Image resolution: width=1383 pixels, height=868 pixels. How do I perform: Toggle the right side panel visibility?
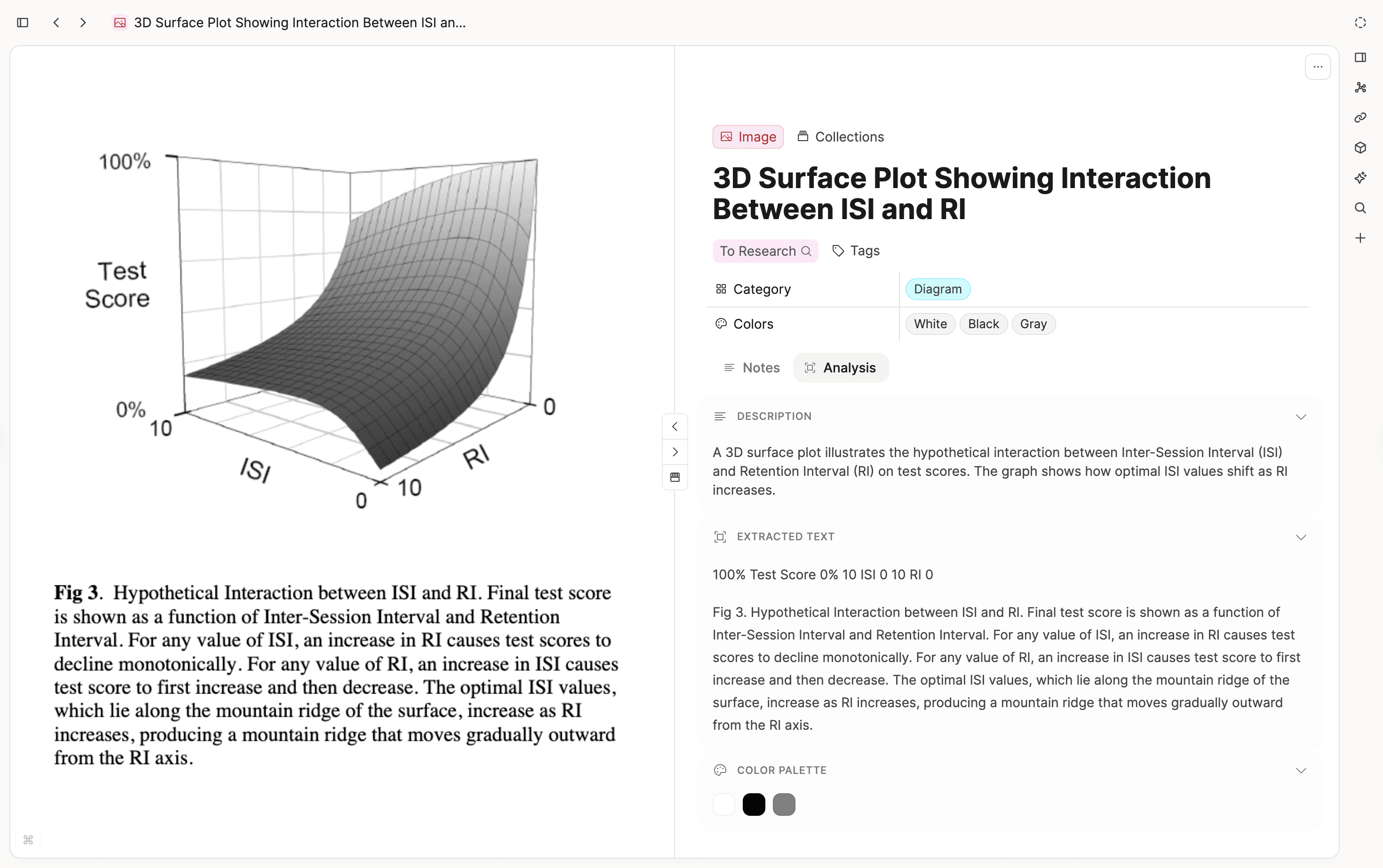(1360, 57)
